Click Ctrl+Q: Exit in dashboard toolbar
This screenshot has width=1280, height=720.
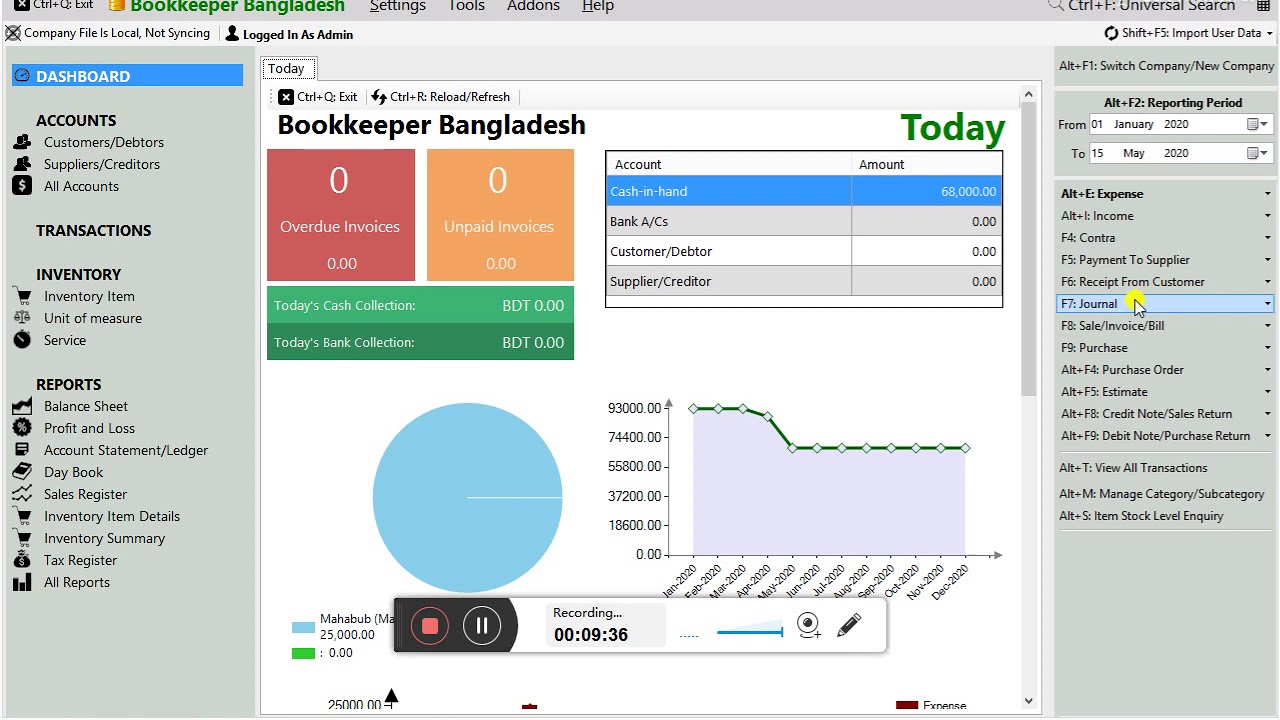coord(317,97)
